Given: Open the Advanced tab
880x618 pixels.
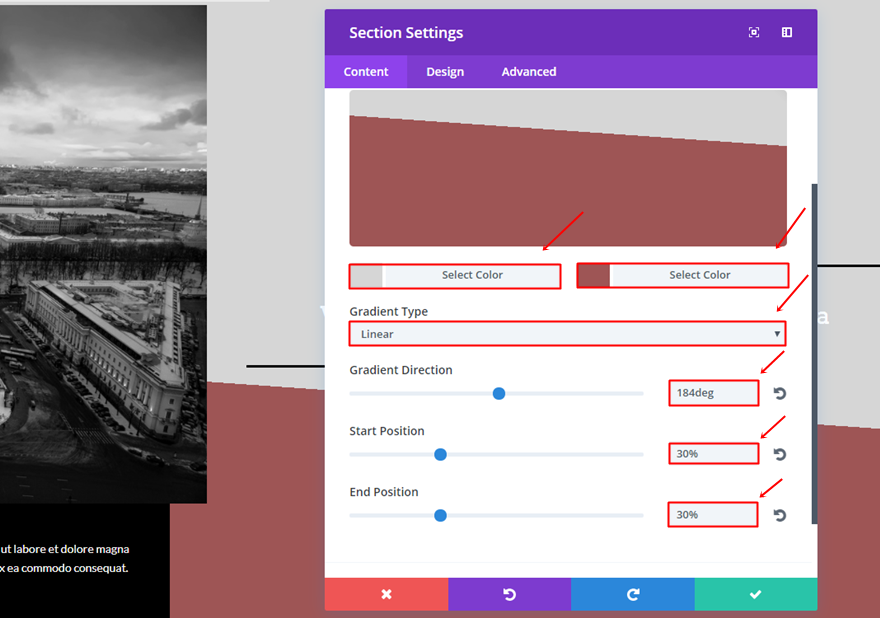Looking at the screenshot, I should coord(529,72).
